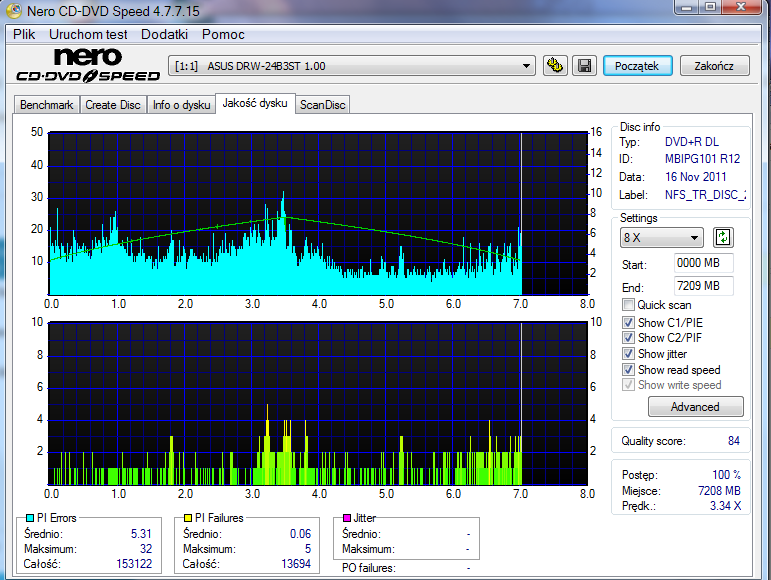Switch to the Info o dysku tab
This screenshot has height=580, width=771.
pyautogui.click(x=181, y=105)
